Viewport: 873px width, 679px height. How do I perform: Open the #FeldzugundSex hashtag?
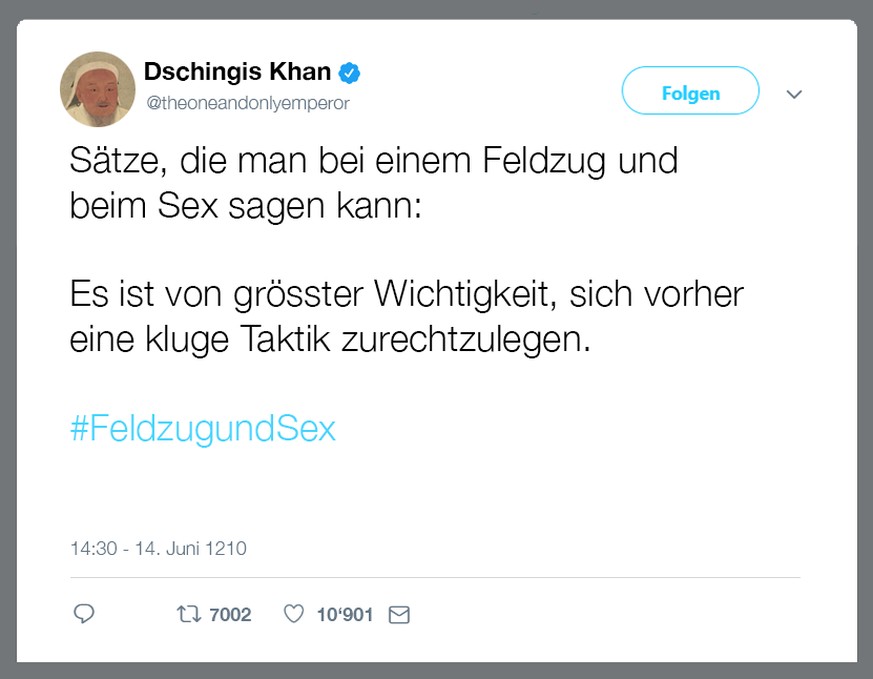(x=203, y=429)
